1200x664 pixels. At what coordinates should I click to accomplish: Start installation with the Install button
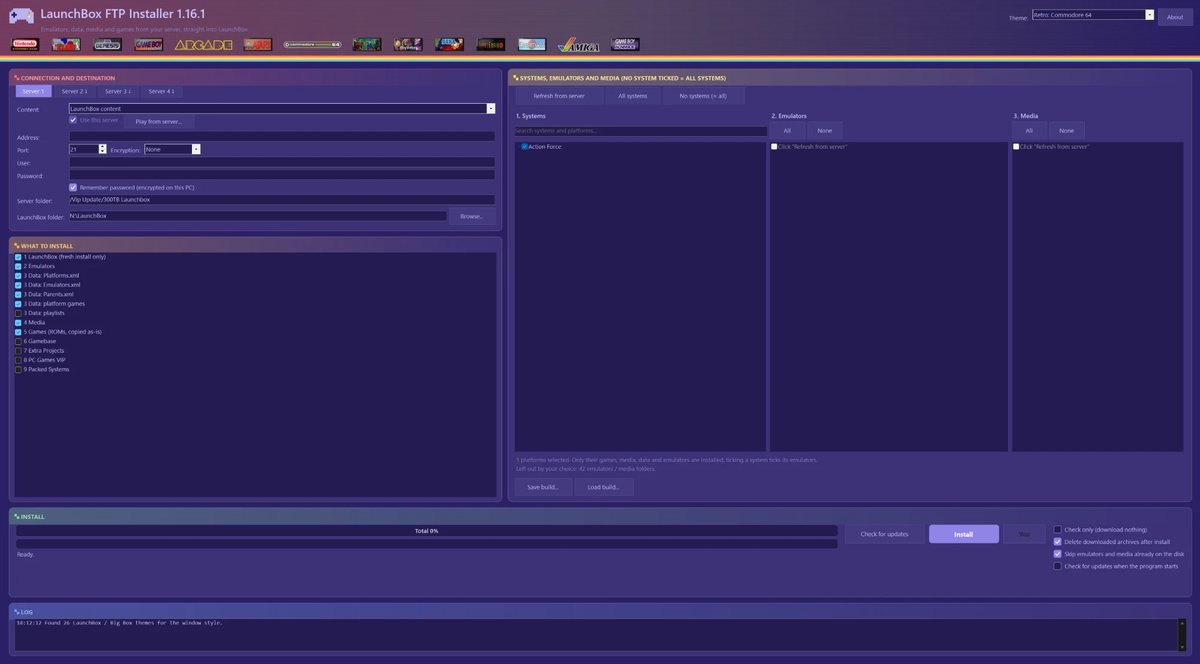[x=963, y=534]
